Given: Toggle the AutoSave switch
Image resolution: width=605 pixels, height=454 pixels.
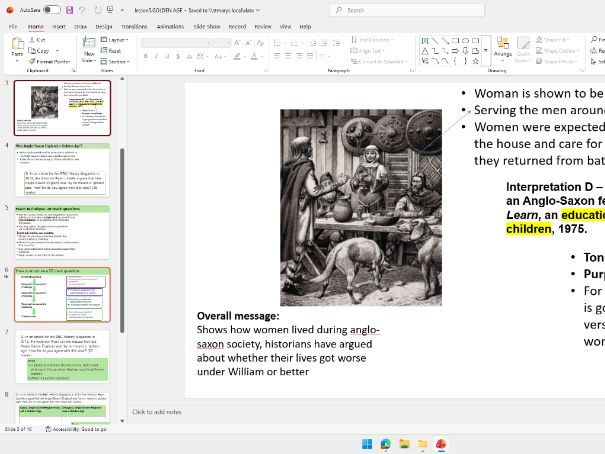Looking at the screenshot, I should point(52,10).
